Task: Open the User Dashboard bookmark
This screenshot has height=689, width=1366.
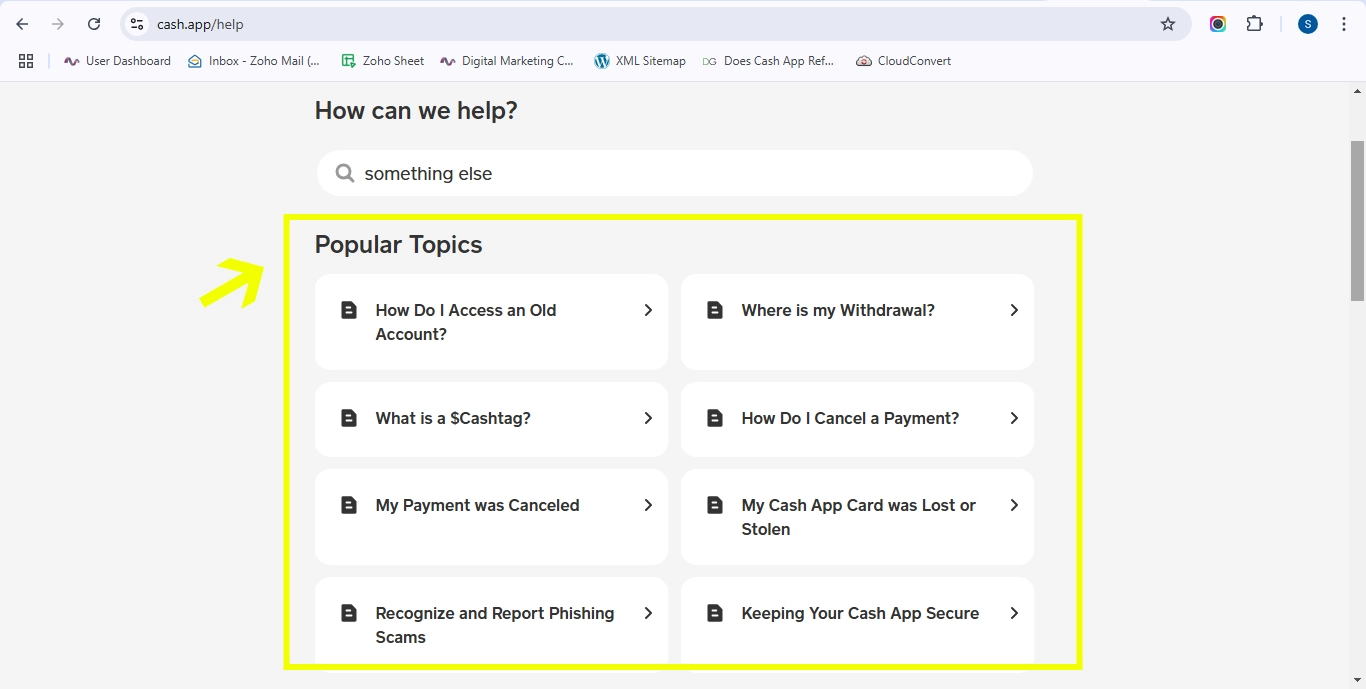Action: [x=117, y=61]
